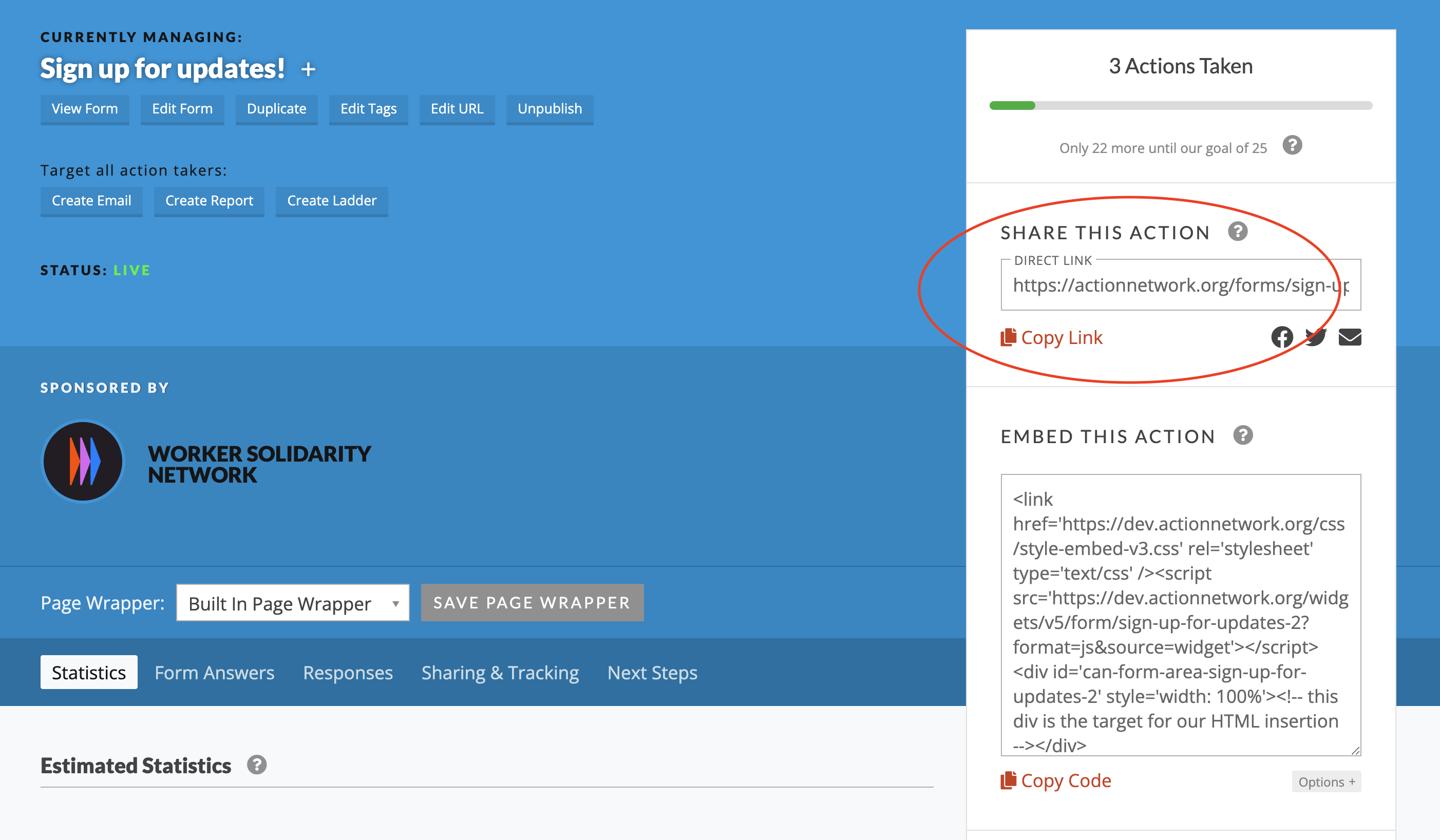Click Save Page Wrapper
This screenshot has height=840, width=1440.
[532, 603]
